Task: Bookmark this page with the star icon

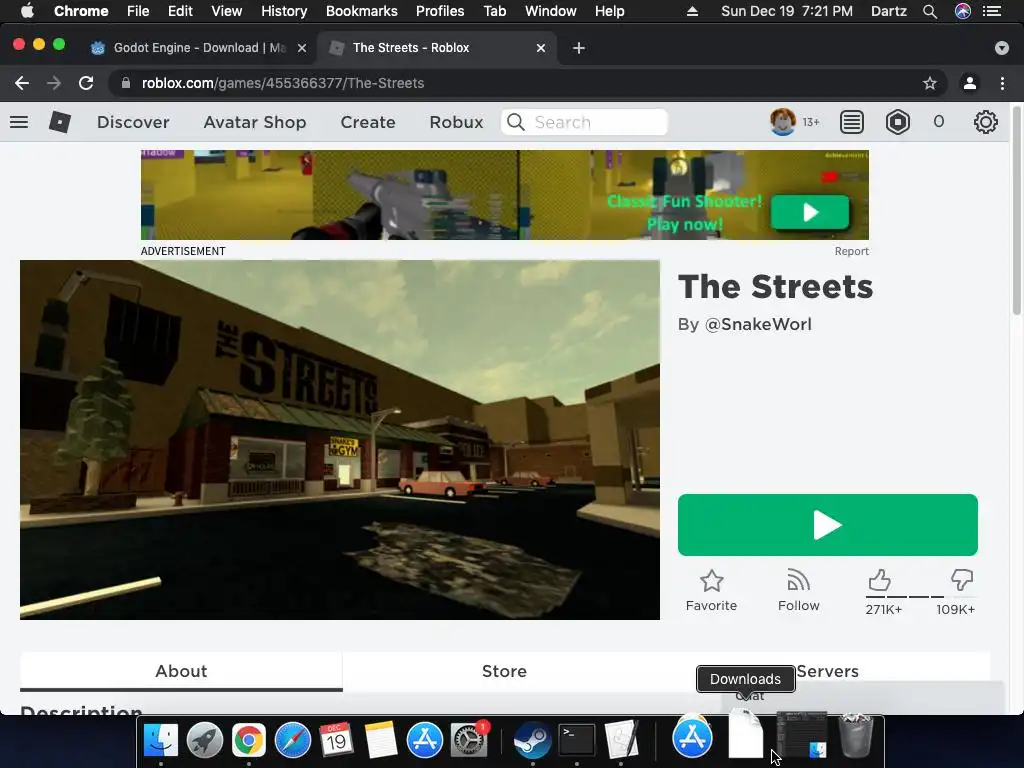Action: point(929,83)
